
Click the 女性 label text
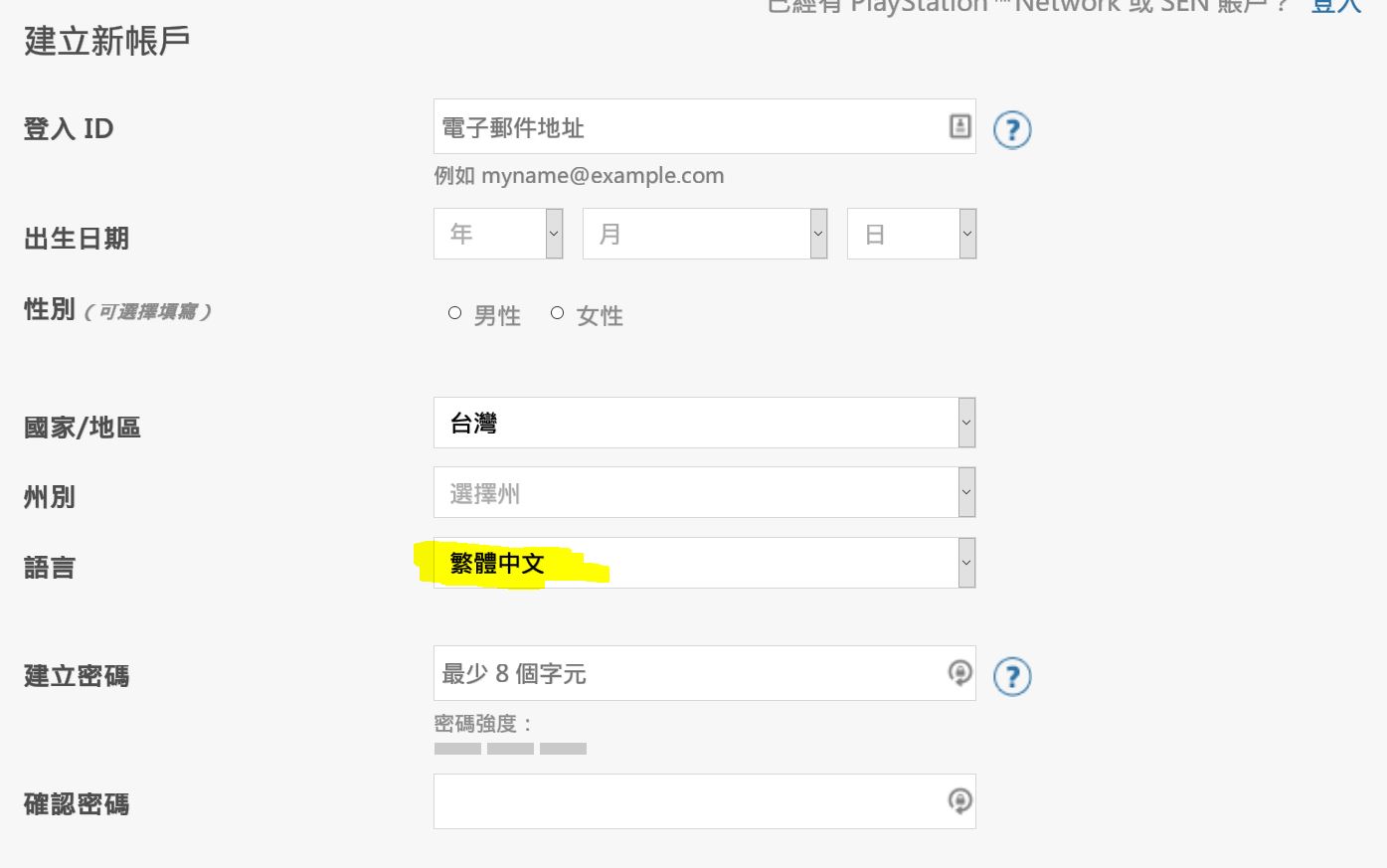[x=600, y=316]
